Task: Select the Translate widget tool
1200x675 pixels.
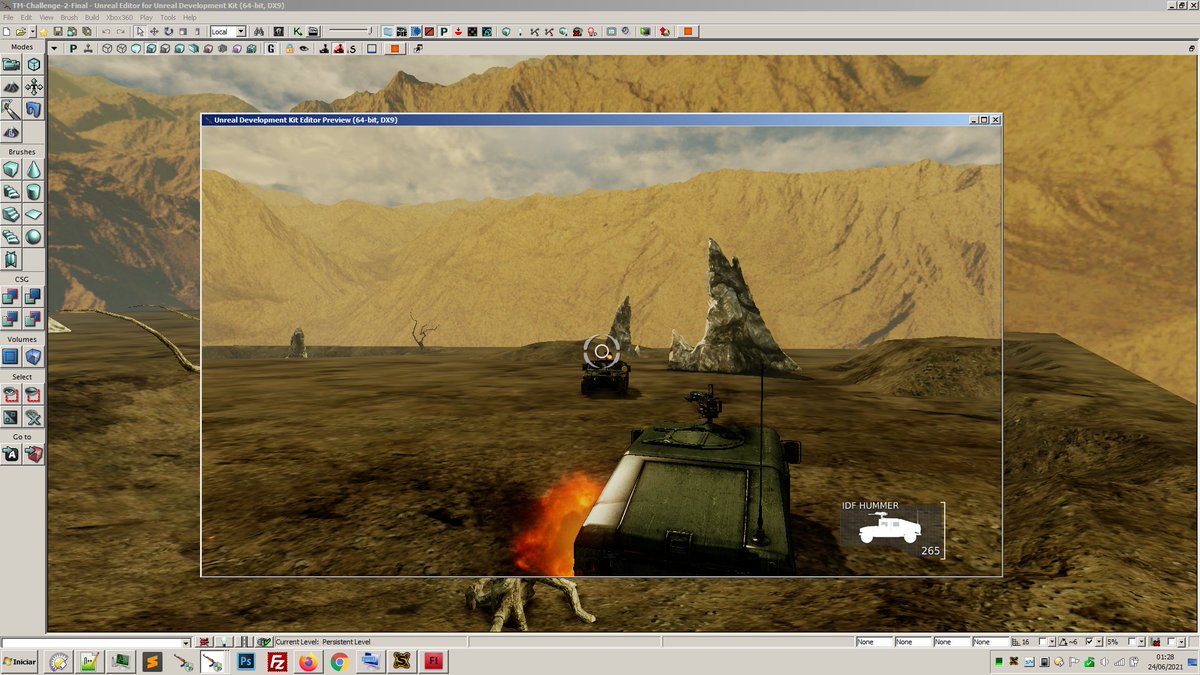Action: point(154,32)
